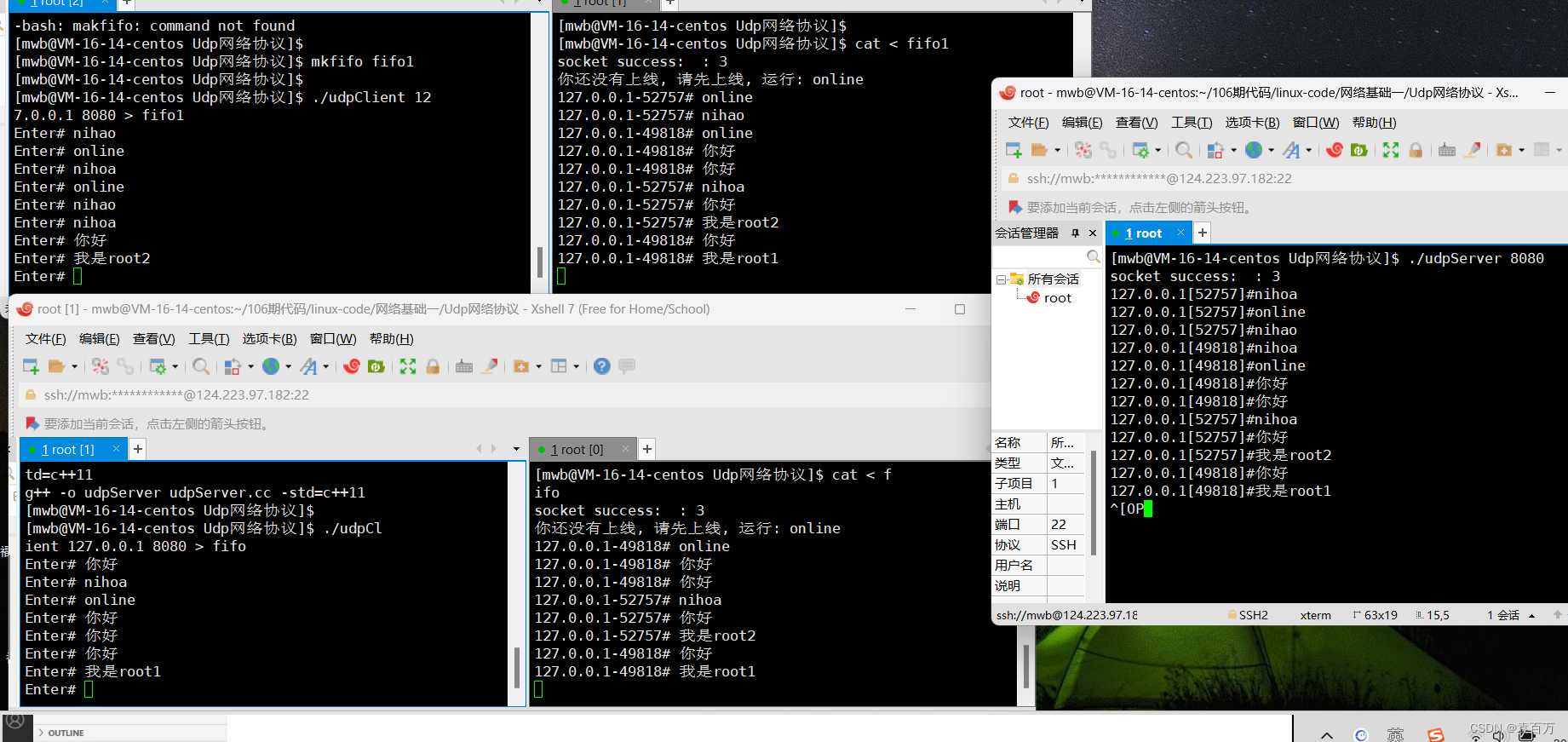Open dropdown arrow beside session properties gear in root [1]
The height and width of the screenshot is (742, 1568).
(x=175, y=367)
